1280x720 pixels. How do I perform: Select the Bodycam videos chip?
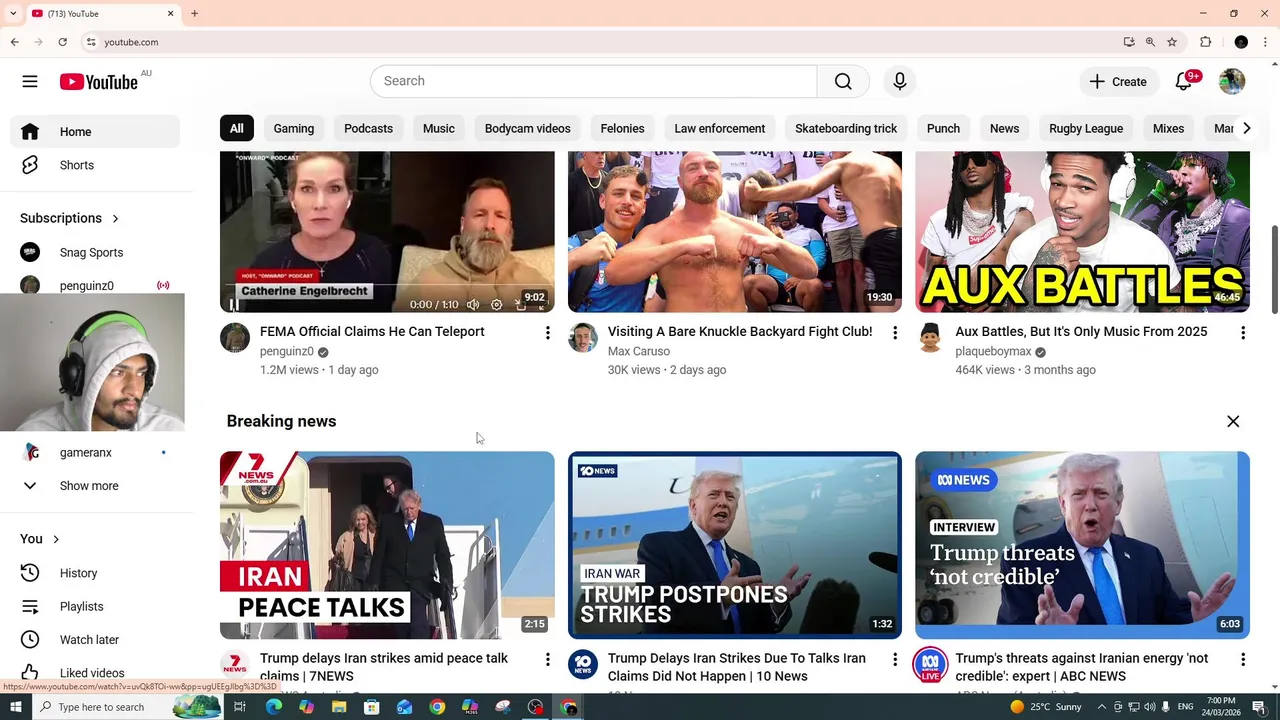(528, 128)
